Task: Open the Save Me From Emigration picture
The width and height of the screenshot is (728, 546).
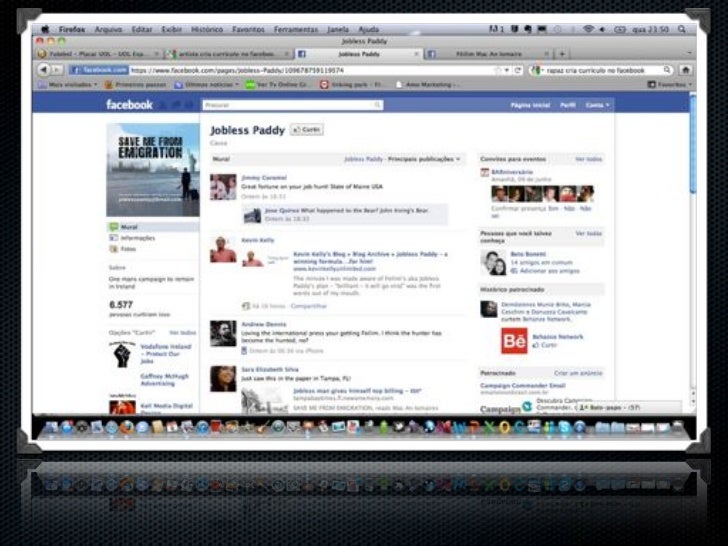Action: 153,170
